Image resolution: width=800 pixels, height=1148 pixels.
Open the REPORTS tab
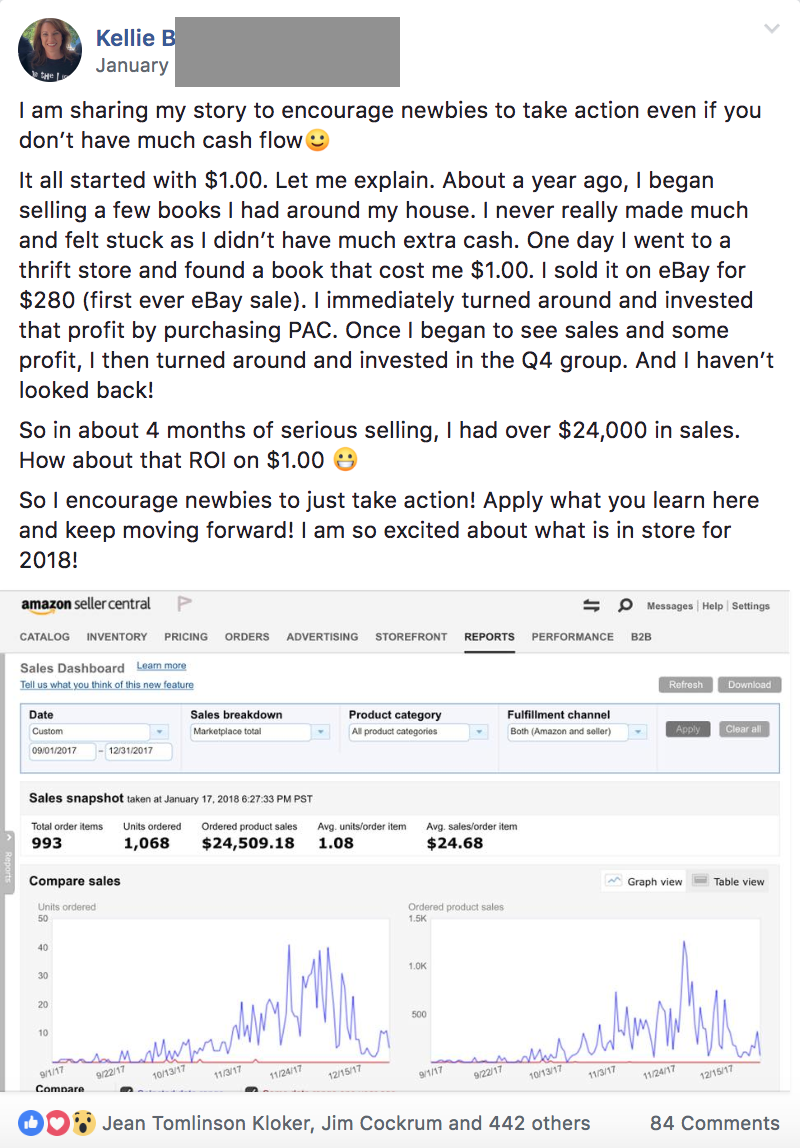point(489,636)
